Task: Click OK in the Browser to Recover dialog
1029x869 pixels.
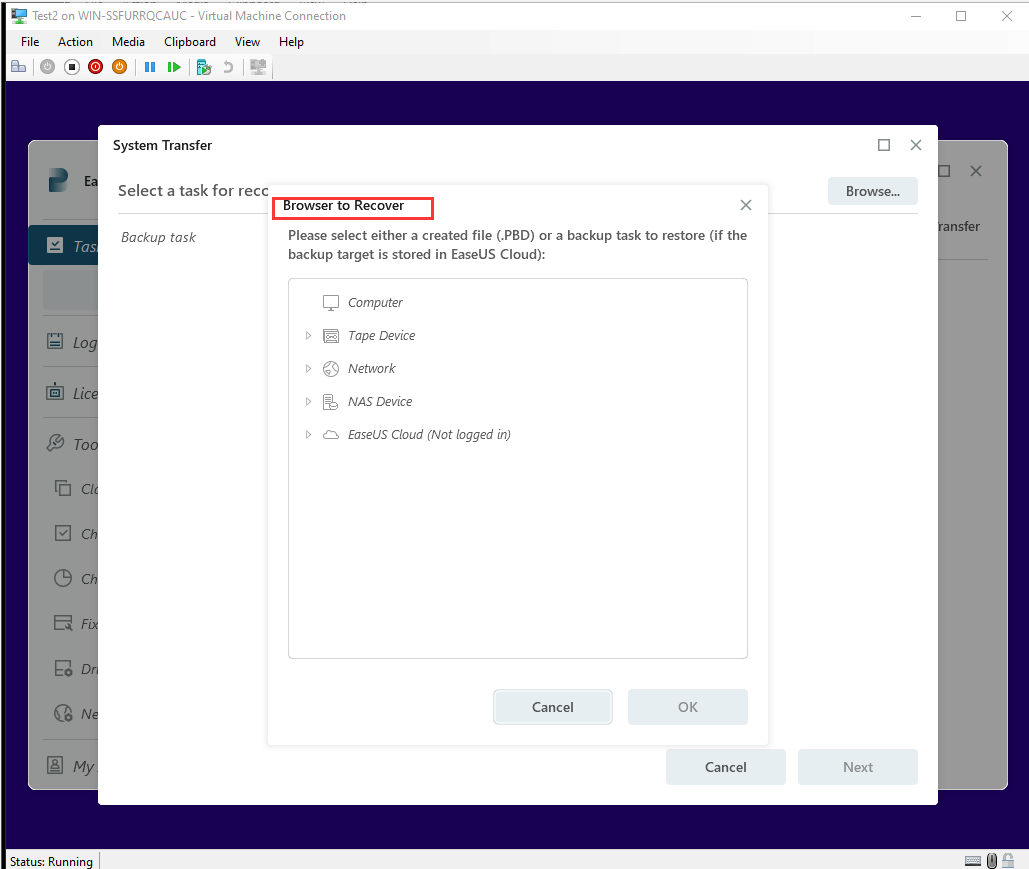Action: click(688, 707)
